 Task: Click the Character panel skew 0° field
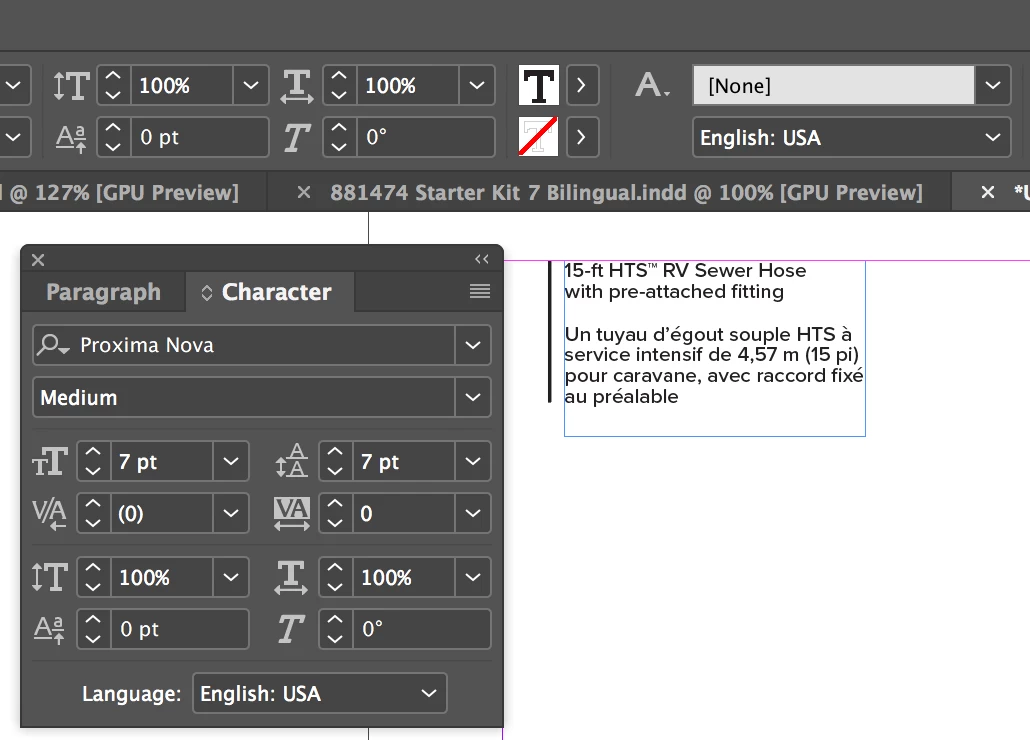(421, 629)
